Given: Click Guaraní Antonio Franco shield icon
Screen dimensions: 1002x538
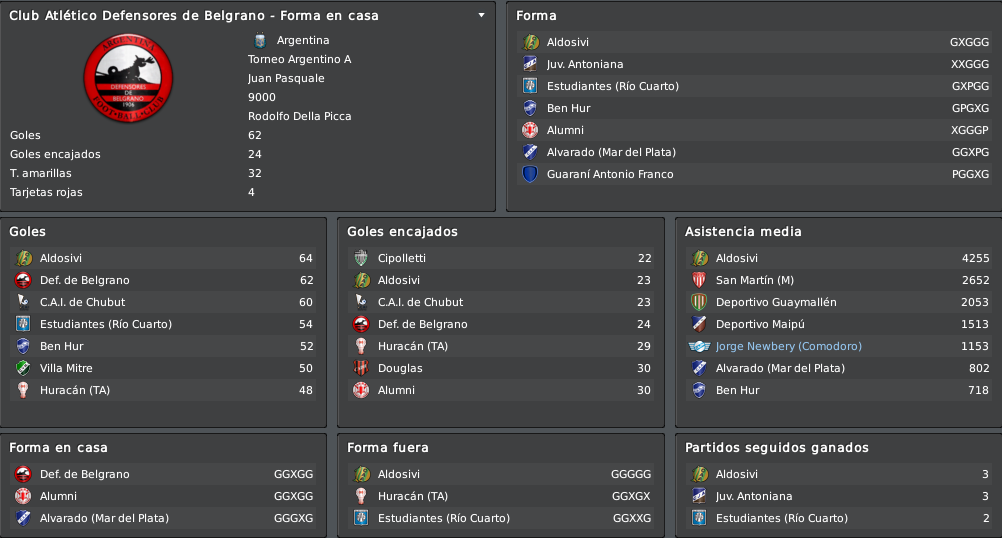Looking at the screenshot, I should (x=530, y=174).
